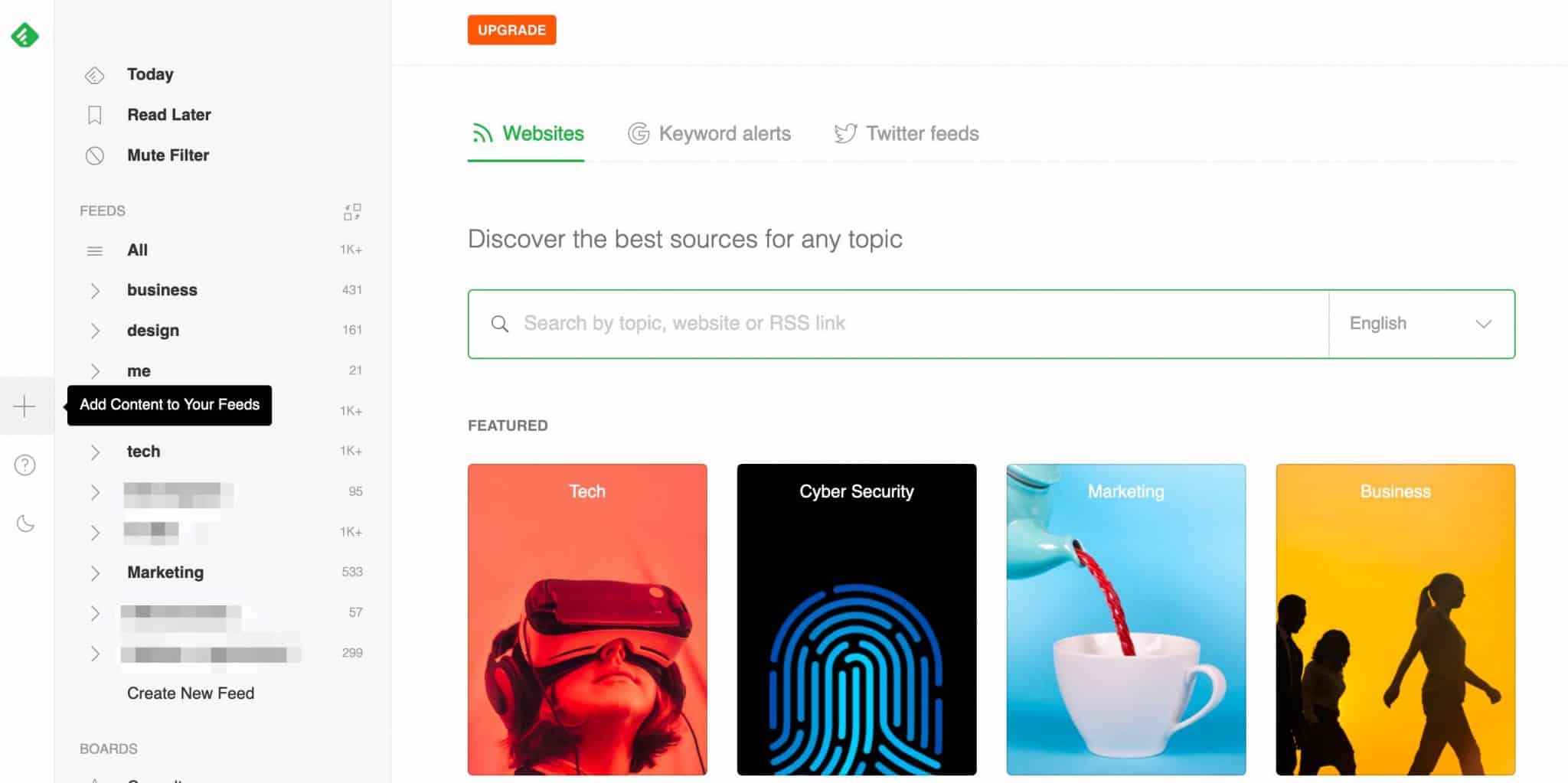Open the Cyber Security featured card
This screenshot has width=1568, height=783.
click(x=857, y=619)
